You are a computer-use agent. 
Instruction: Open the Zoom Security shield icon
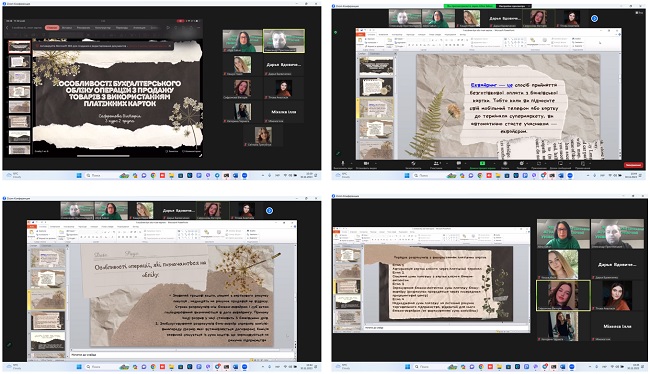pos(413,164)
